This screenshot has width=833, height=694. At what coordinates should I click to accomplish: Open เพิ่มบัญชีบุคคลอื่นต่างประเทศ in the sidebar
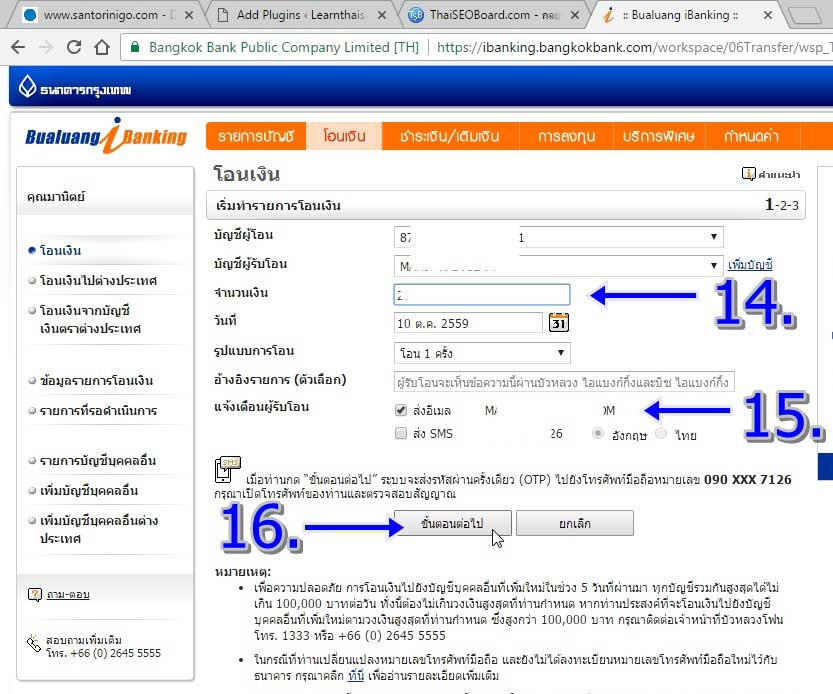(x=99, y=529)
